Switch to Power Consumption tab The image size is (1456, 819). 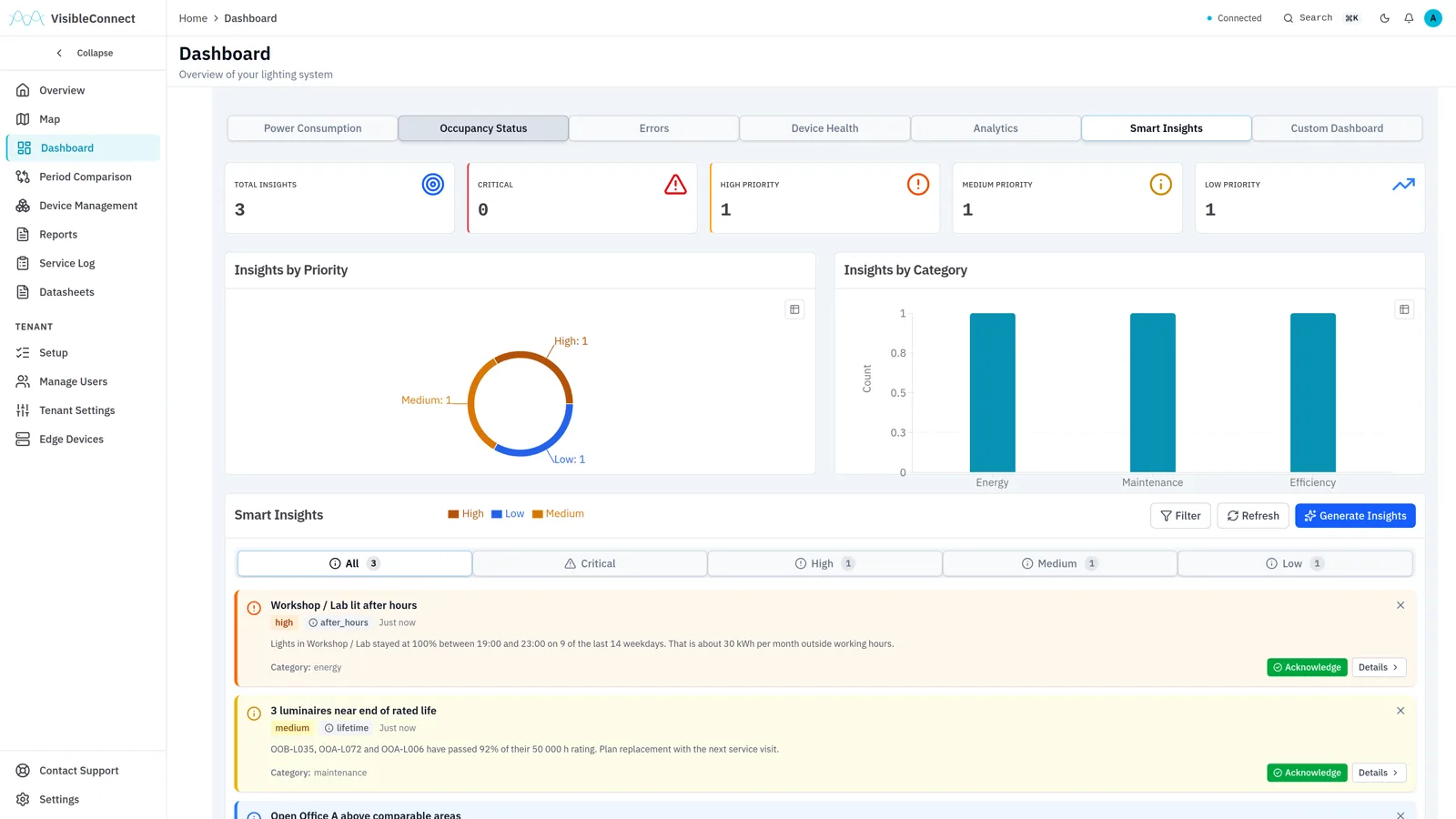pyautogui.click(x=312, y=128)
